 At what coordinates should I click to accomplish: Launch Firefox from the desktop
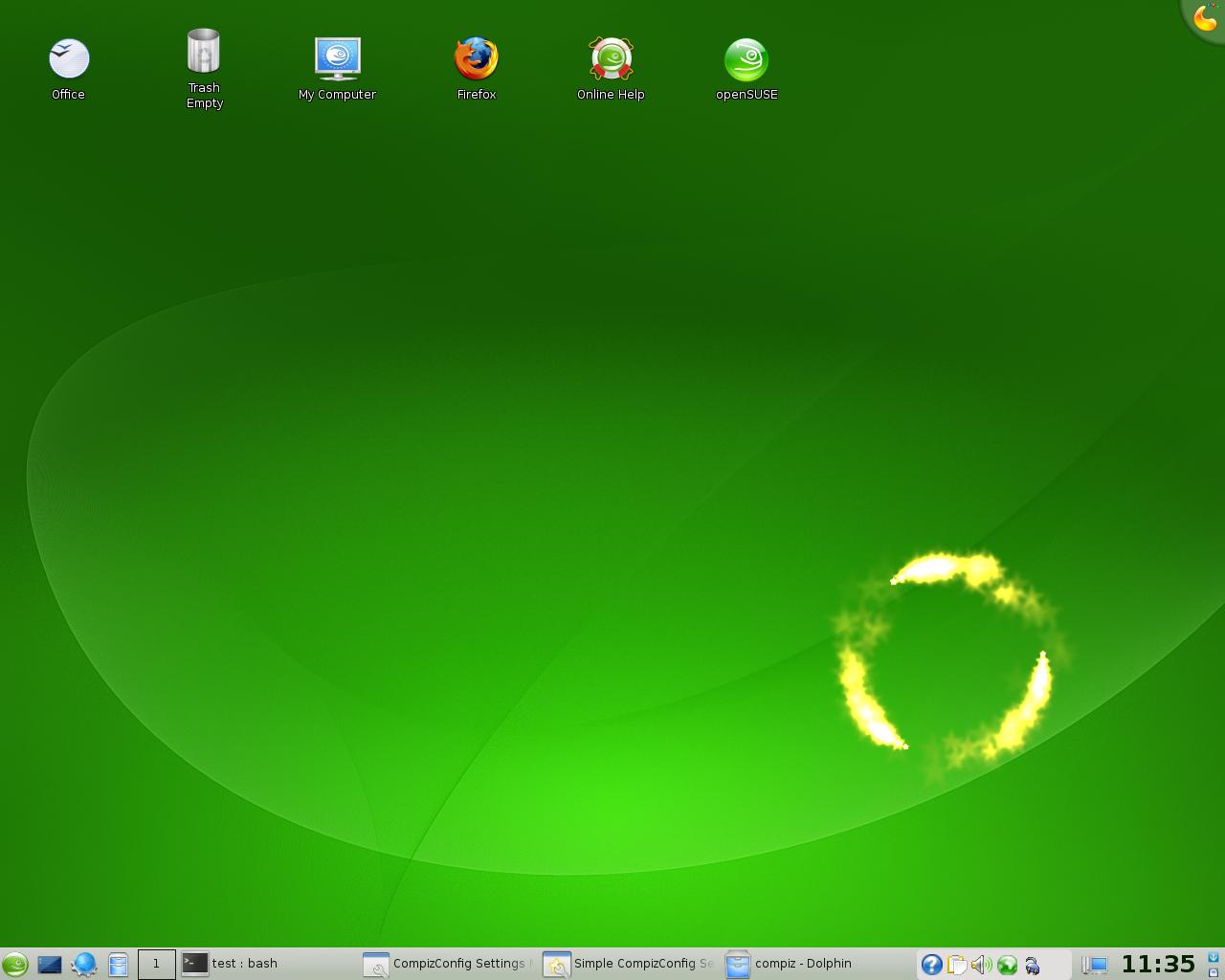coord(476,60)
